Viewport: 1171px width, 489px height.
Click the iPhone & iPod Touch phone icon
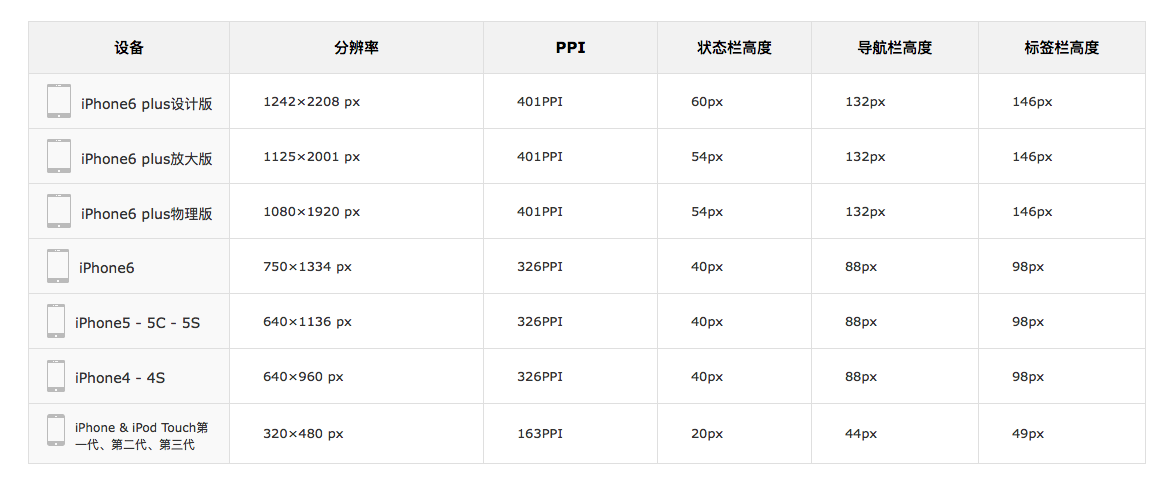click(56, 431)
